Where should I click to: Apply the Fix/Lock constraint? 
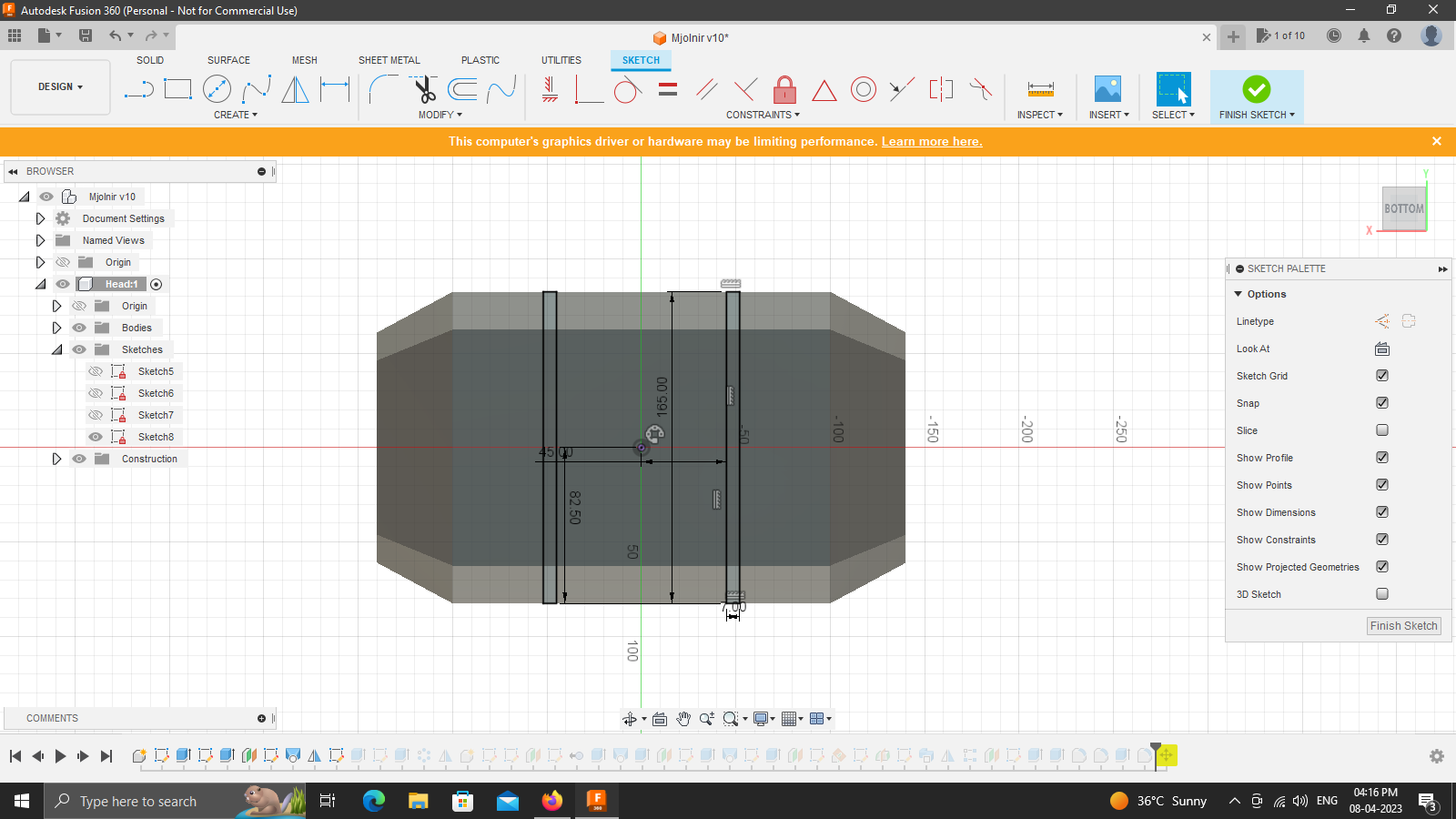click(x=784, y=90)
